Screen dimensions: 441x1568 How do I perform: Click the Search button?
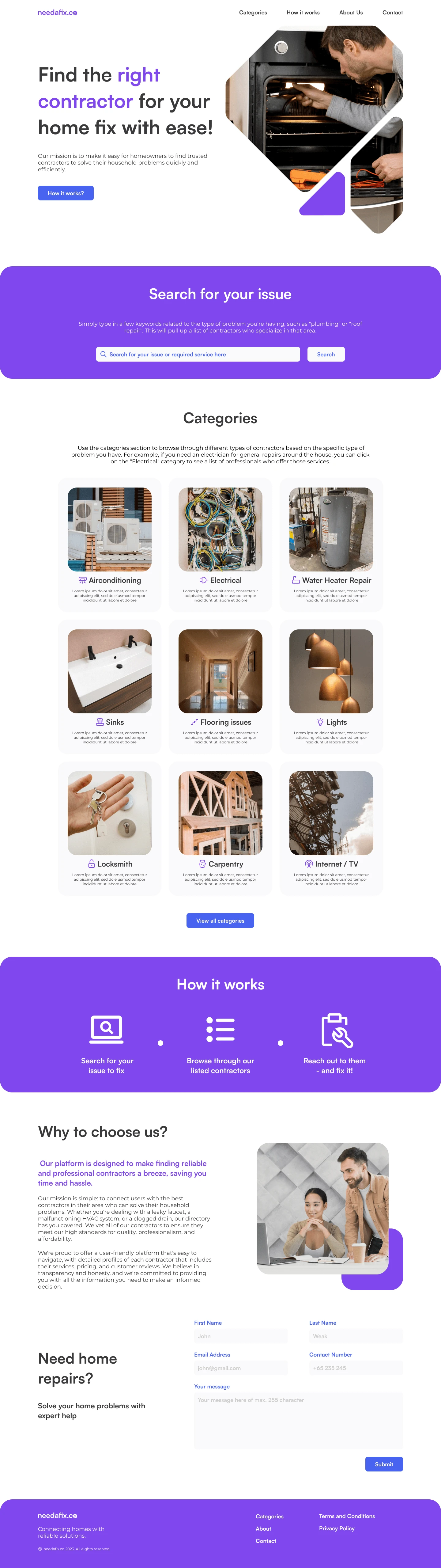point(326,354)
